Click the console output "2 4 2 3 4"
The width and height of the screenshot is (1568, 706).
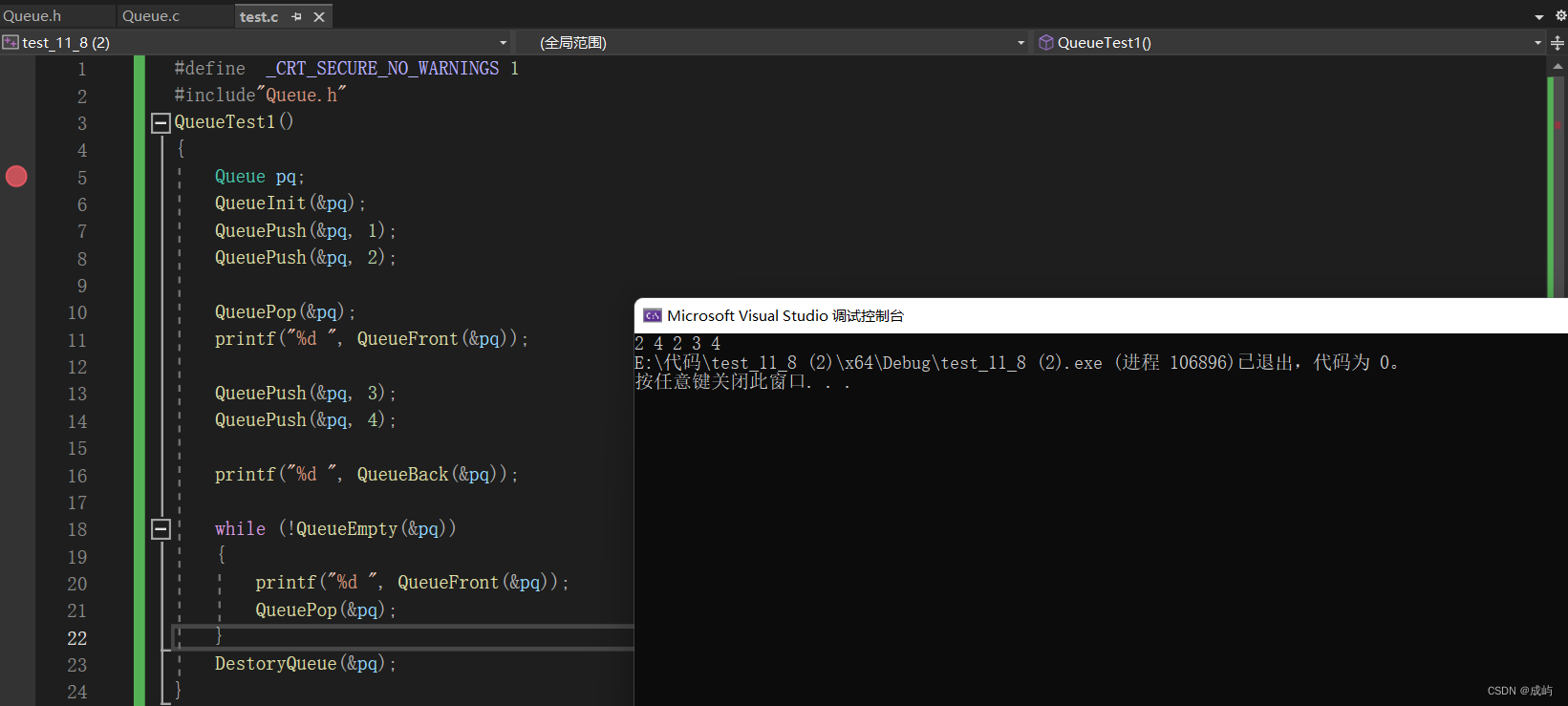tap(677, 343)
